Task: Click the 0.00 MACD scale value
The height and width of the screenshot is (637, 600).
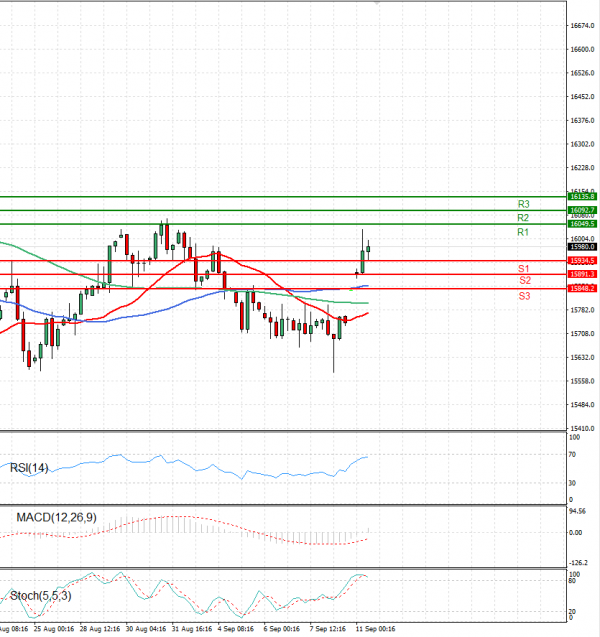Action: pos(576,532)
